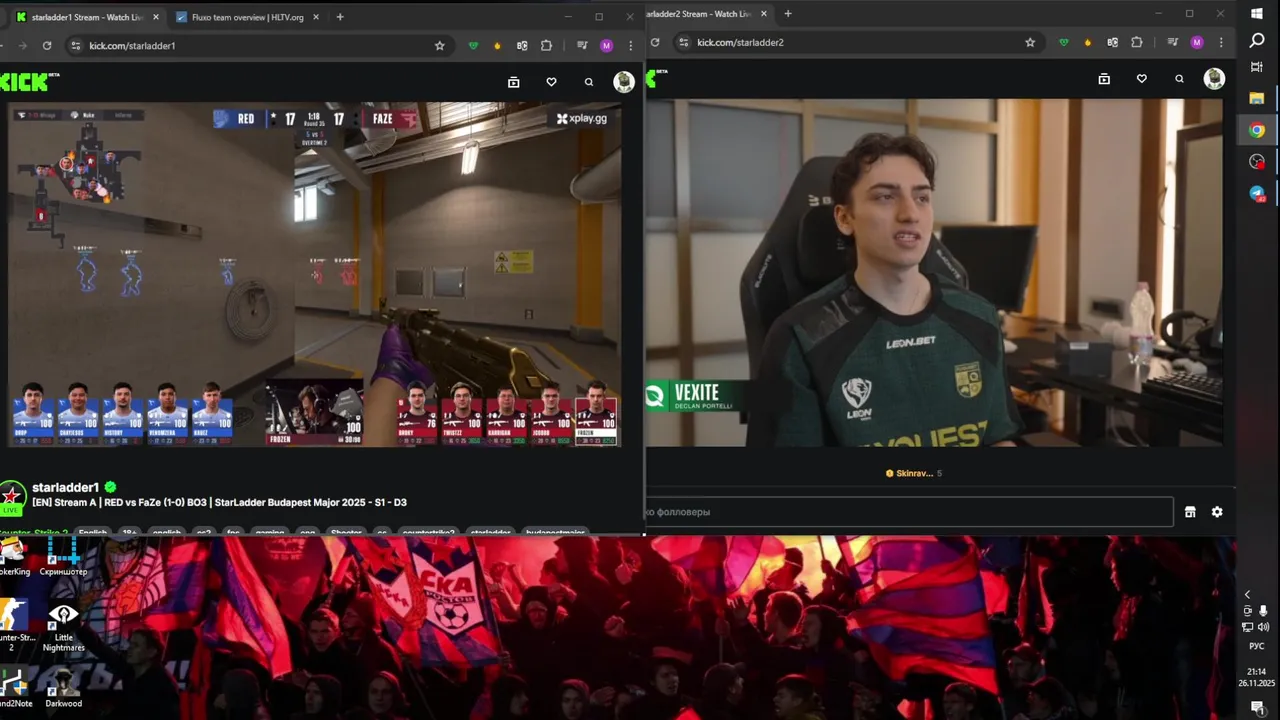Reload the kick.com/starladder1 page
The height and width of the screenshot is (720, 1280).
tap(47, 45)
